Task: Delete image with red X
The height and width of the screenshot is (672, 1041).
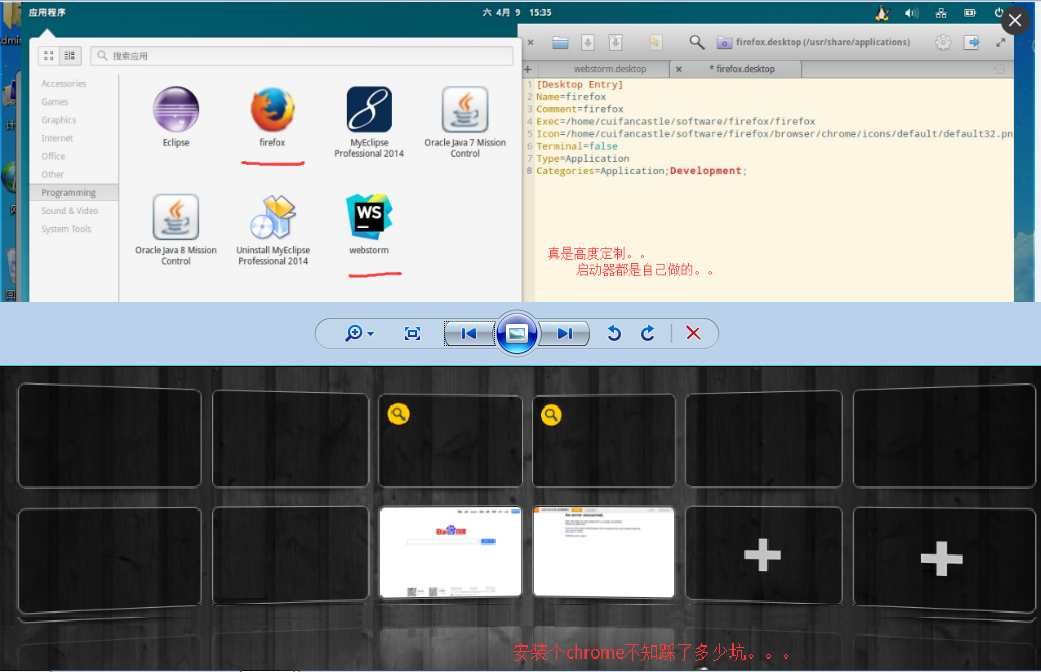Action: tap(693, 333)
